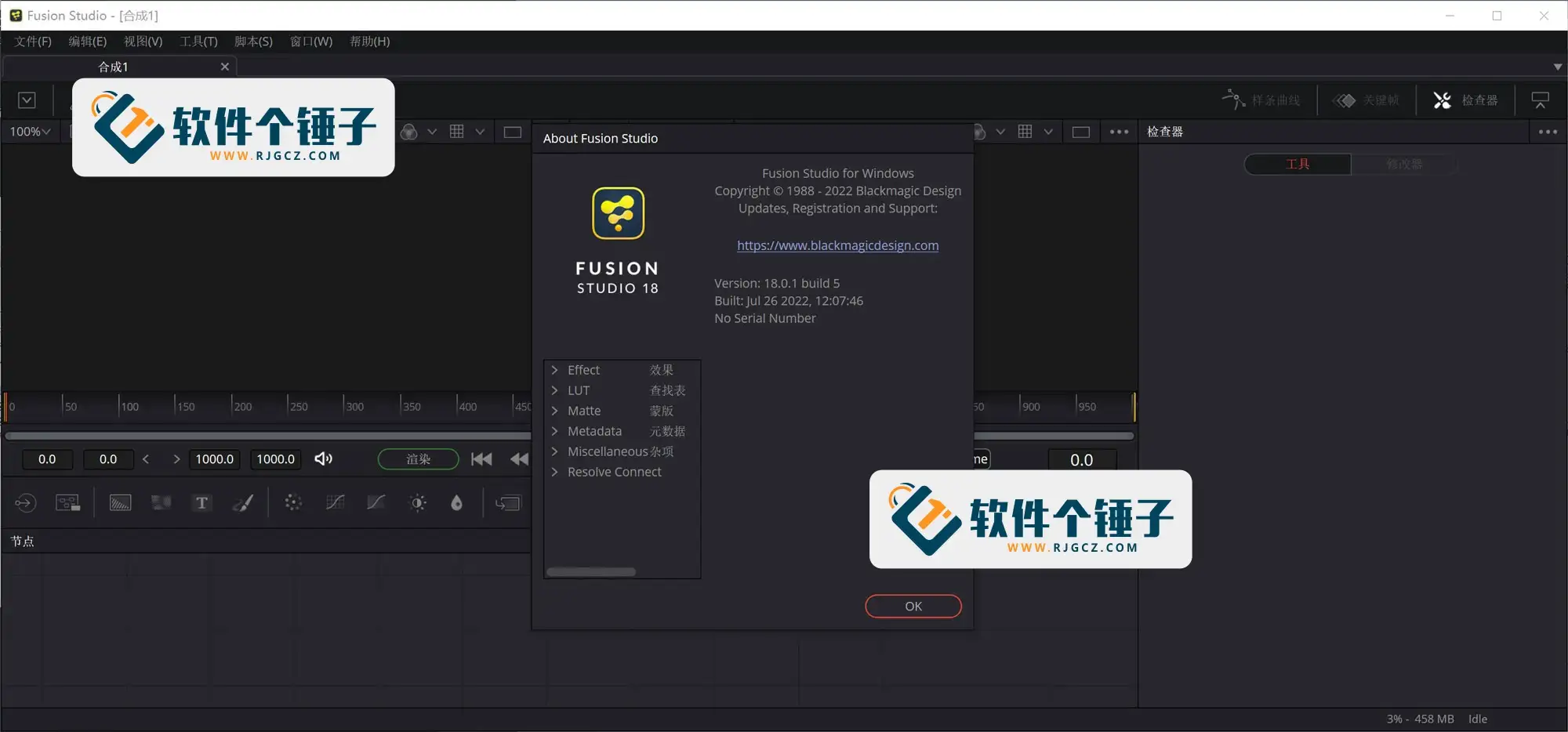Switch to the 工具 tab in Inspector
Viewport: 1568px width, 732px height.
click(1296, 164)
